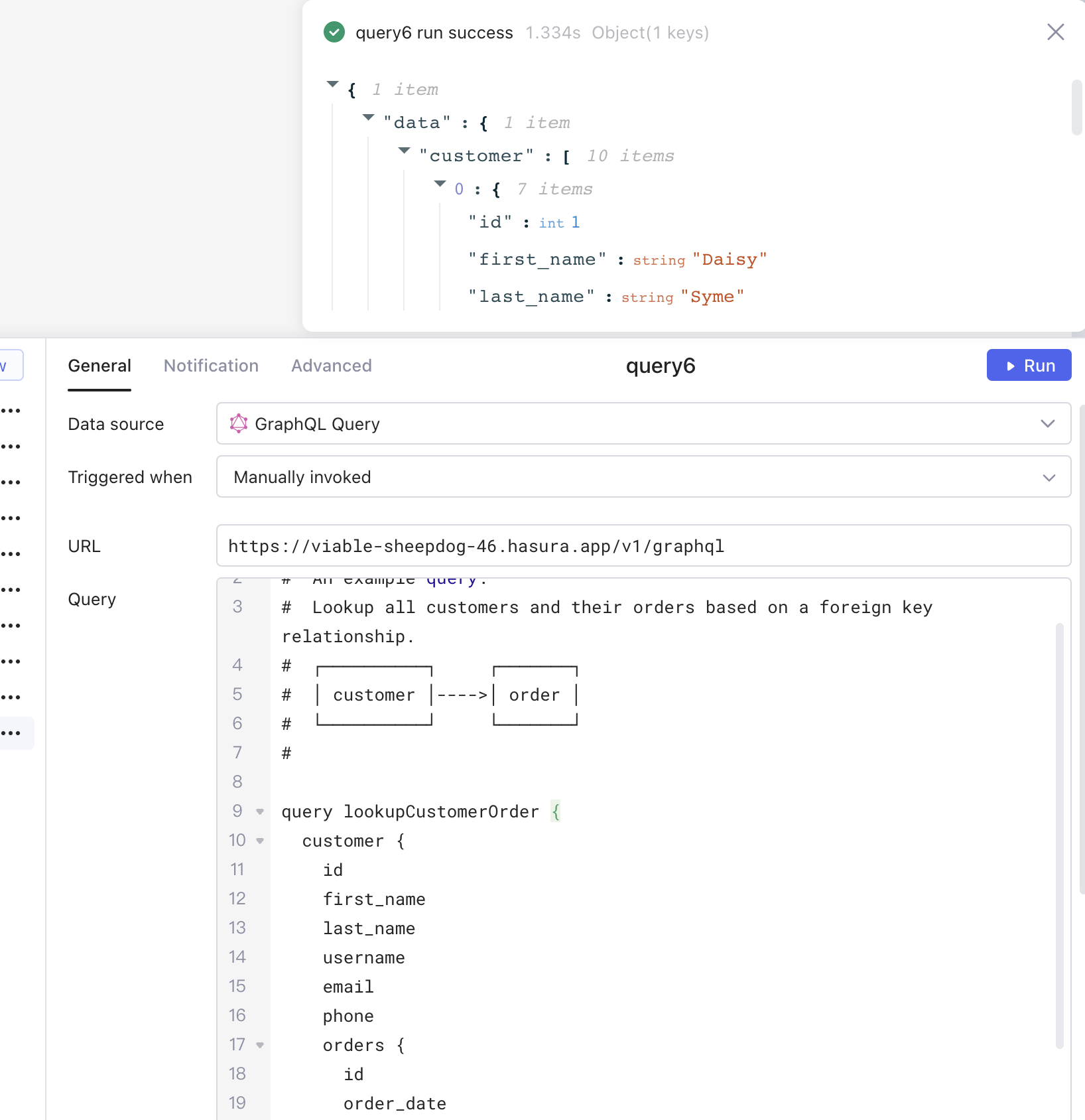This screenshot has width=1085, height=1120.
Task: Switch to the Notification tab
Action: 211,366
